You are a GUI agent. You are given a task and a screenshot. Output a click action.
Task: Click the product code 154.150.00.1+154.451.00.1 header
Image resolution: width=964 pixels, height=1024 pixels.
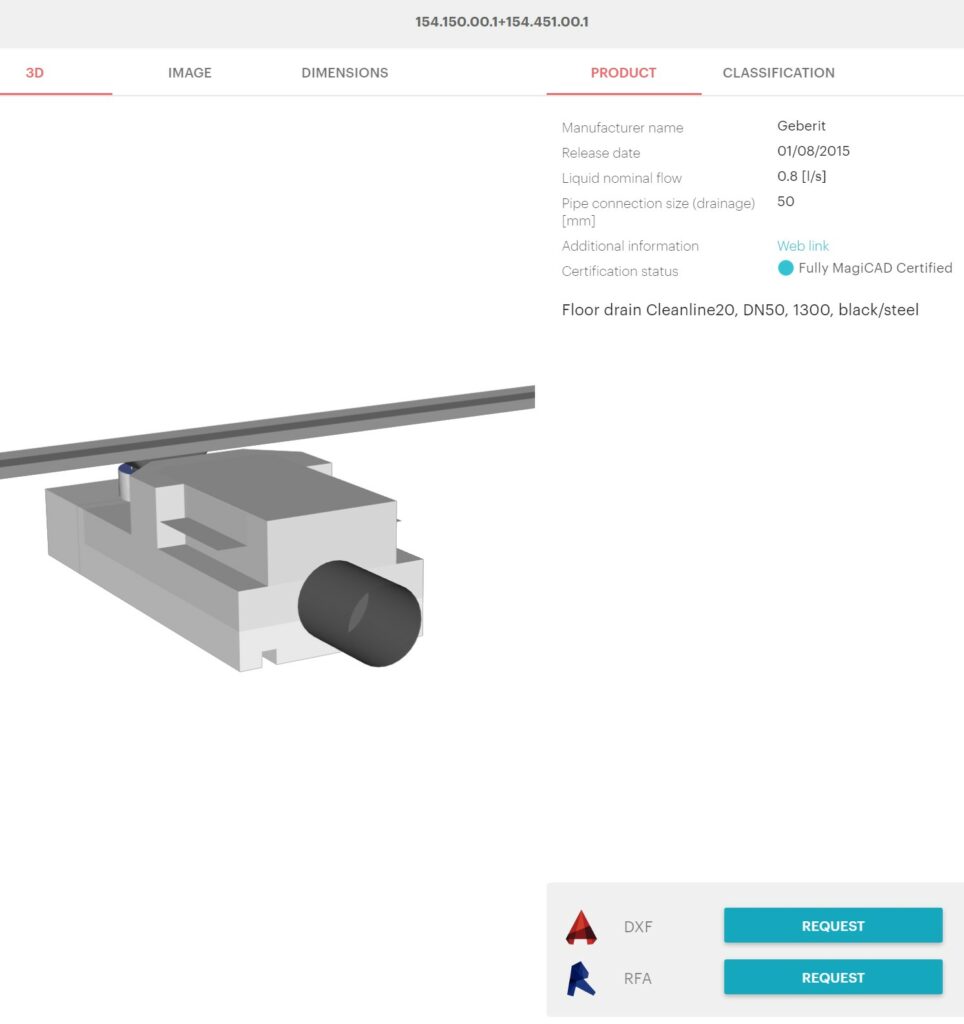coord(502,22)
